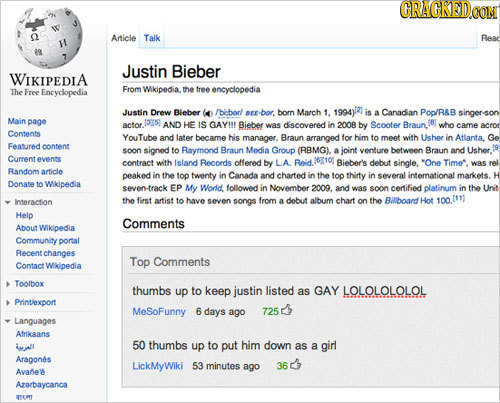Select Avañe'ẽ language link
This screenshot has width=500, height=403.
(x=30, y=372)
